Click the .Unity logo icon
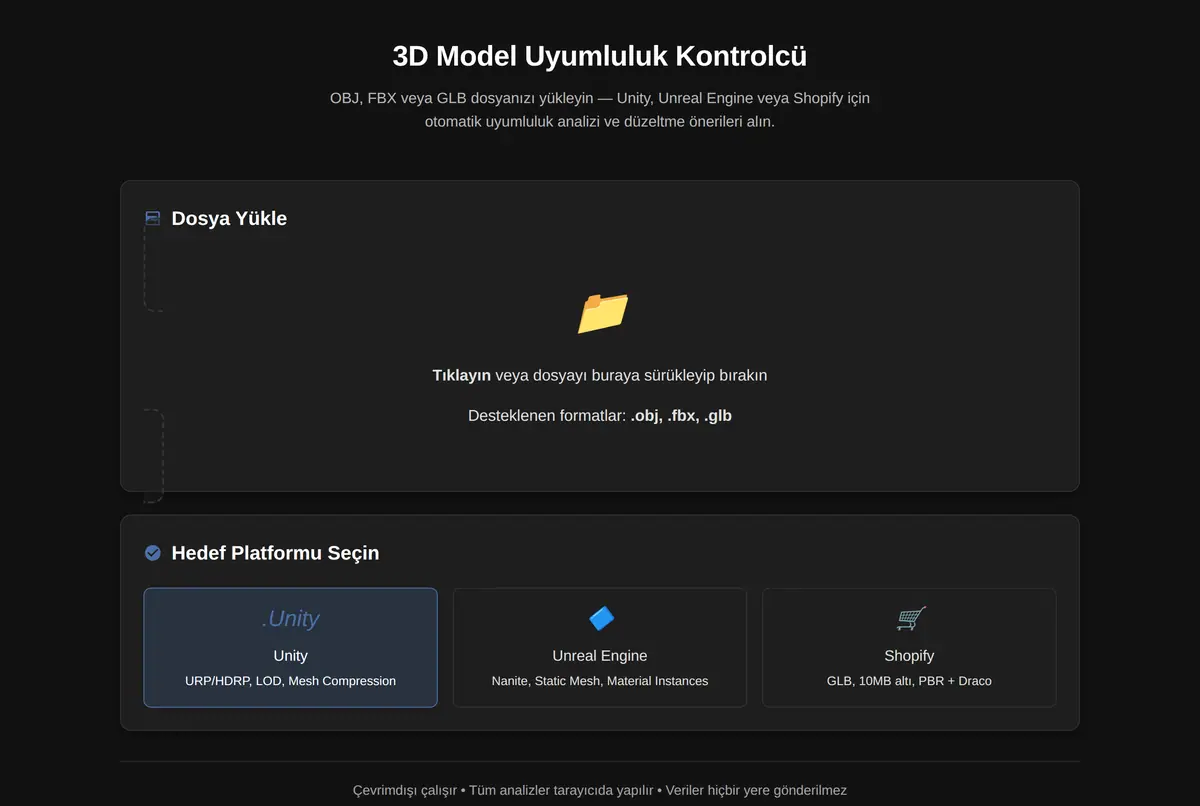This screenshot has width=1200, height=806. (x=290, y=618)
